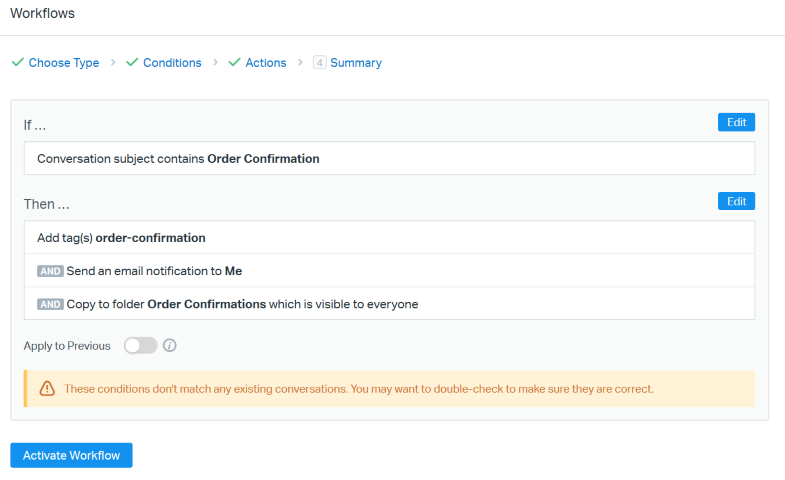The height and width of the screenshot is (480, 785).
Task: Click the checkmark icon next to Conditions
Action: [x=132, y=62]
